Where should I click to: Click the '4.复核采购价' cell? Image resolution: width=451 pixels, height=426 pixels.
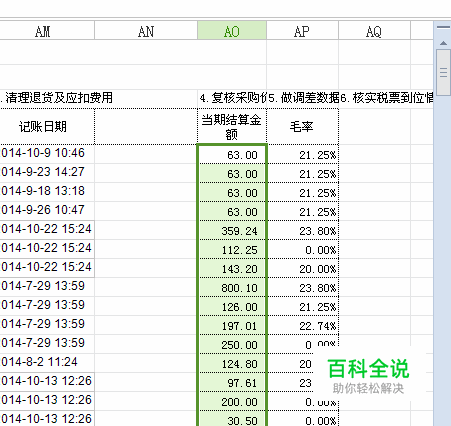pyautogui.click(x=232, y=98)
